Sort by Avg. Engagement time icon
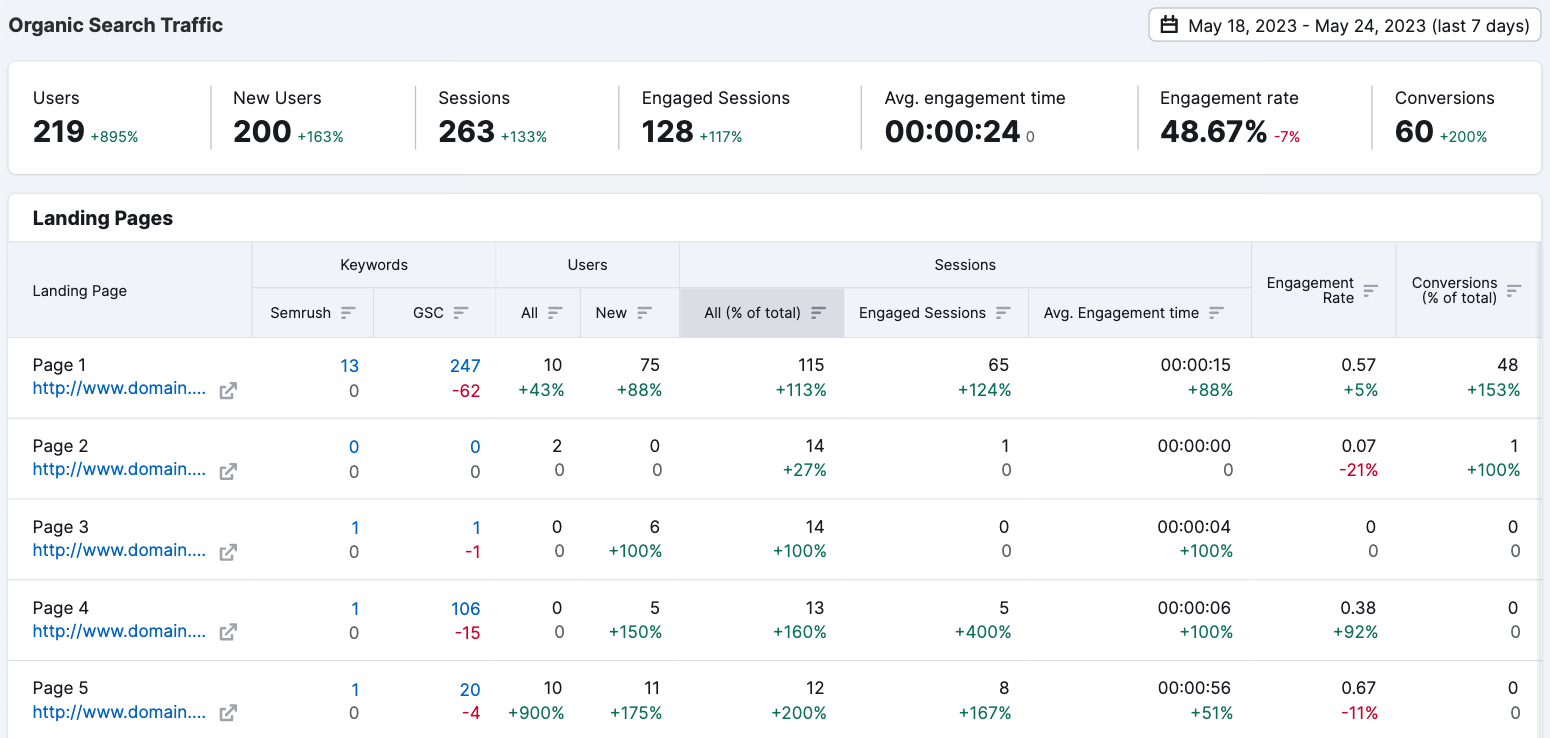This screenshot has width=1550, height=738. (x=1216, y=313)
